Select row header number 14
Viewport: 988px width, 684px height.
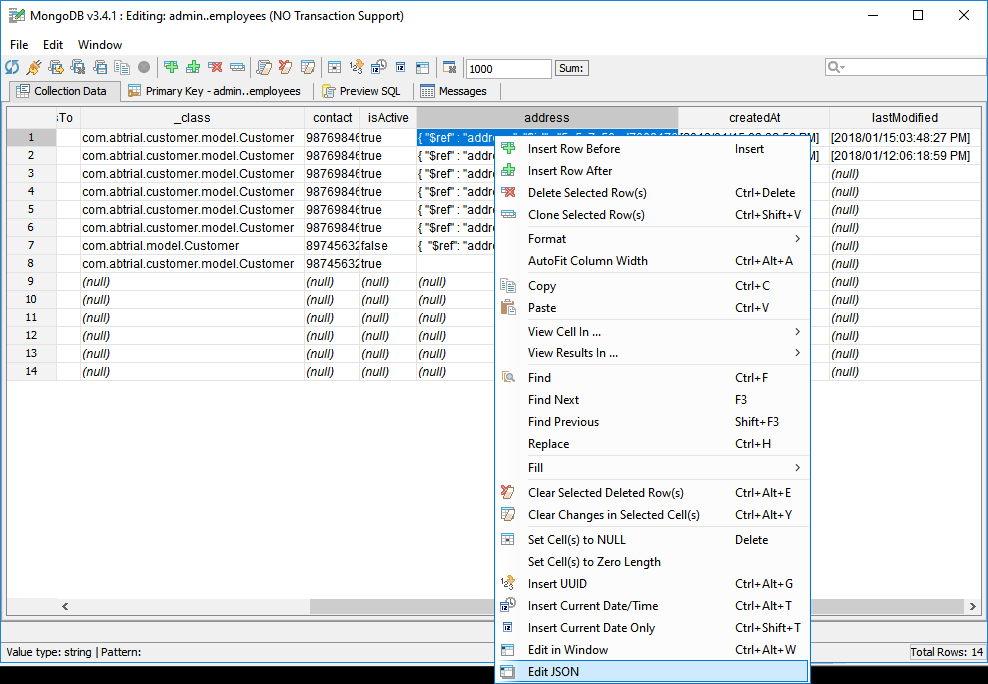point(32,372)
